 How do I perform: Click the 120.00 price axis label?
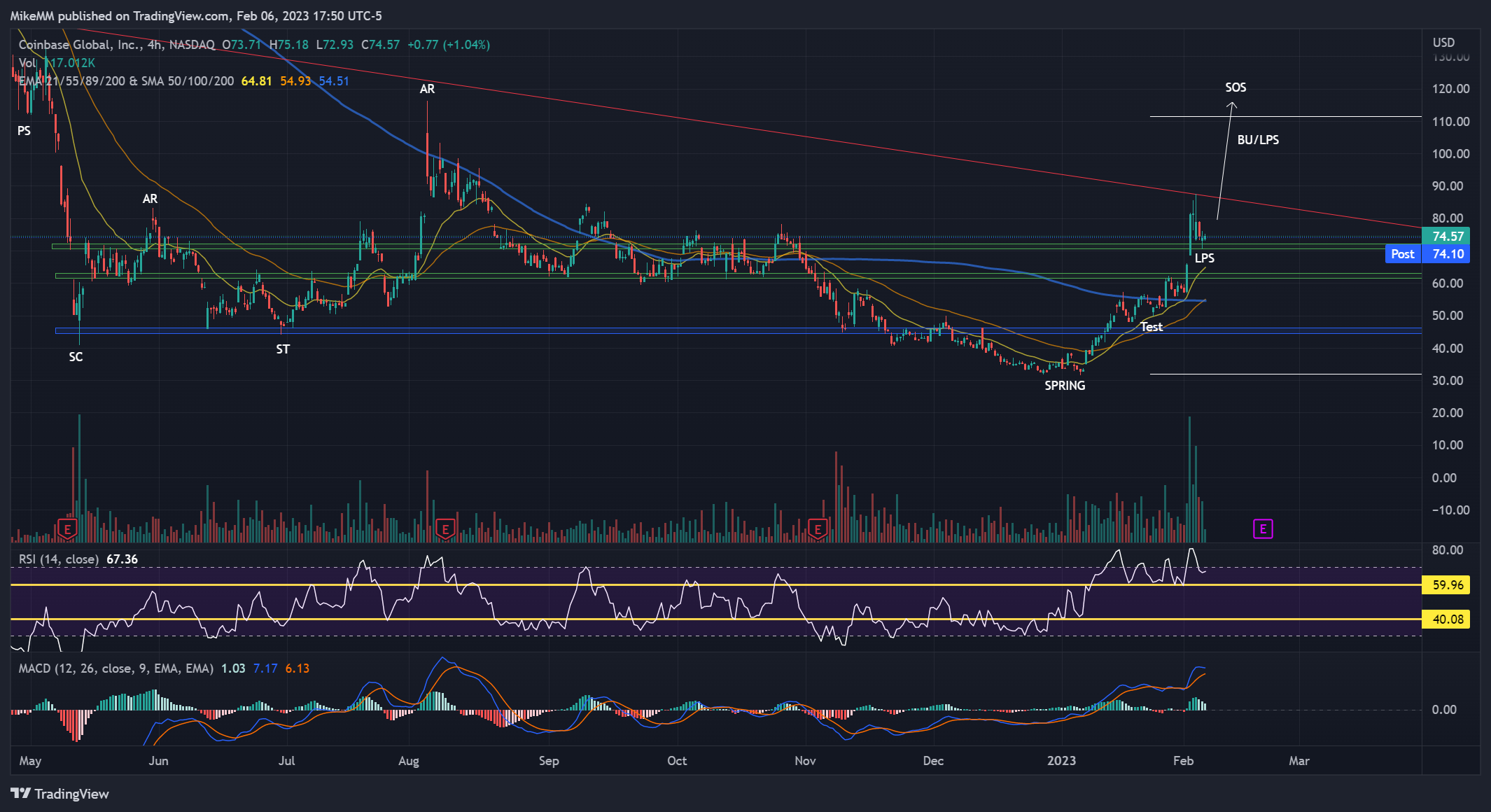pos(1451,89)
